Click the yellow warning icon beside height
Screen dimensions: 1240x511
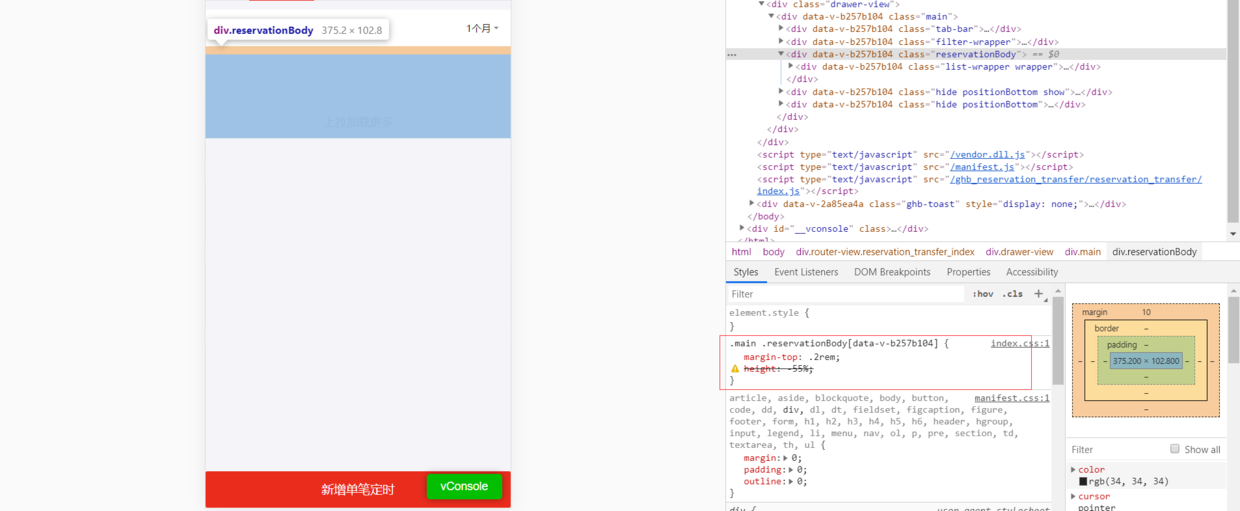pyautogui.click(x=735, y=369)
